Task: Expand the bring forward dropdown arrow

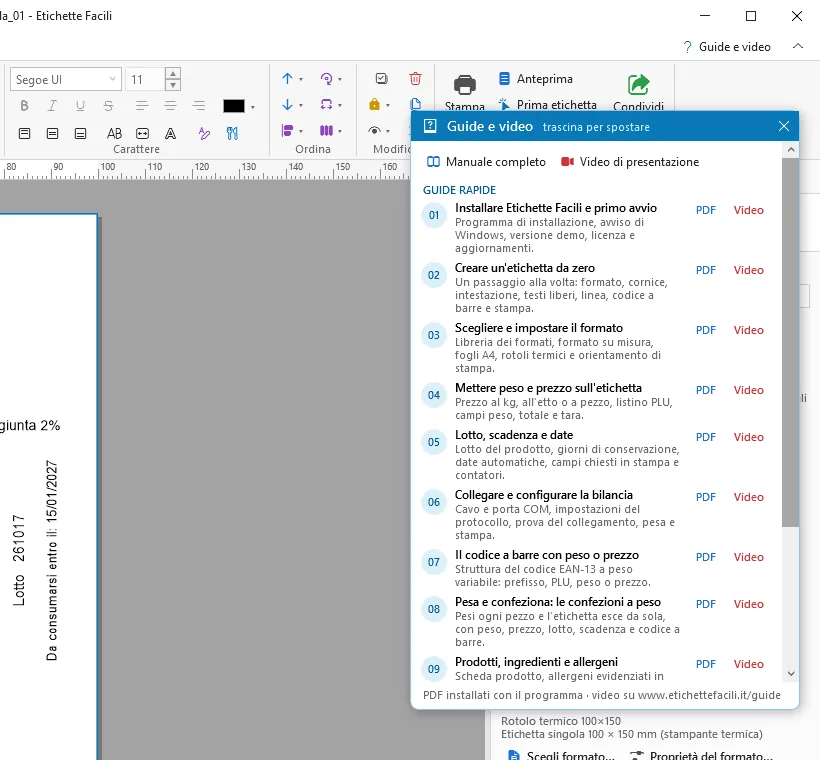Action: click(x=301, y=80)
